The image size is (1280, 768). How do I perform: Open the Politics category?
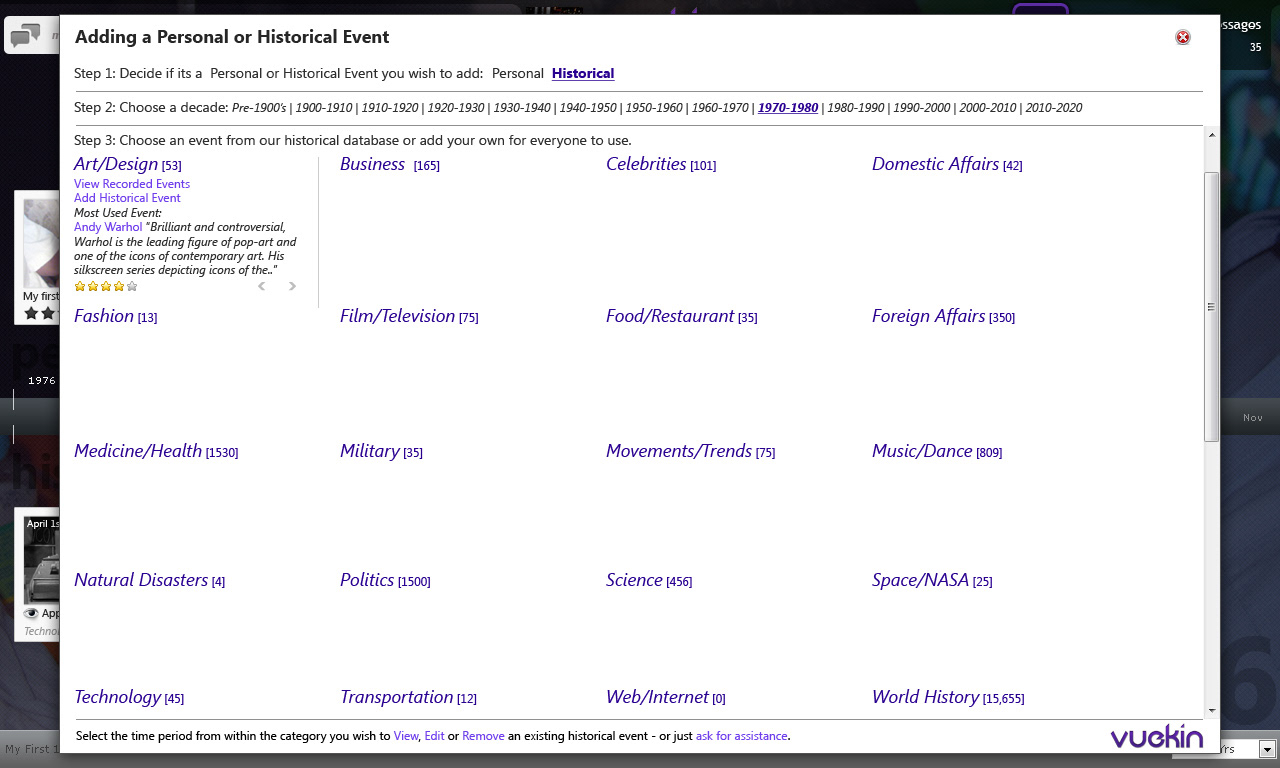pos(367,580)
